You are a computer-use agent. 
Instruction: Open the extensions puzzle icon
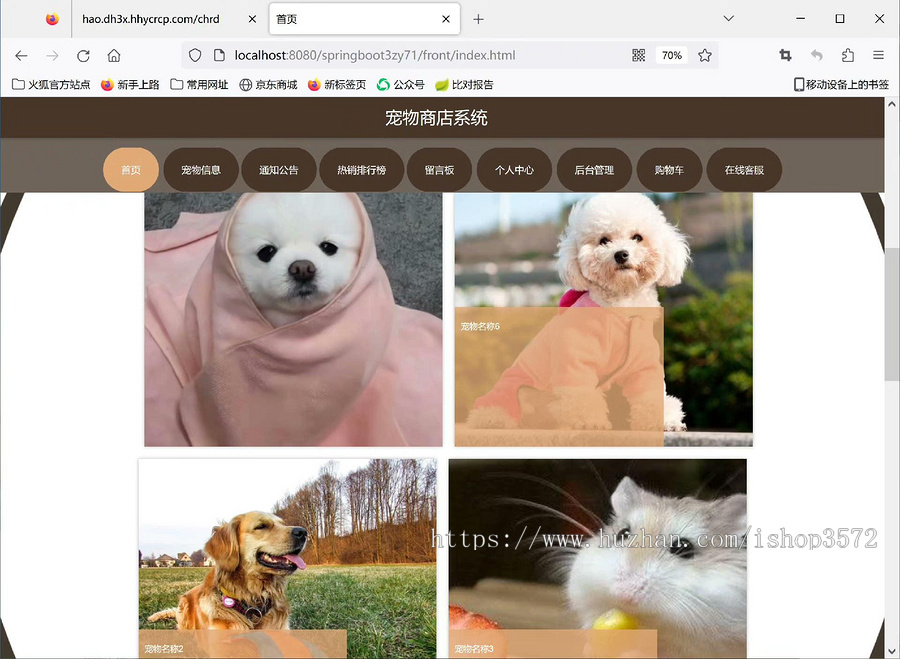tap(848, 55)
